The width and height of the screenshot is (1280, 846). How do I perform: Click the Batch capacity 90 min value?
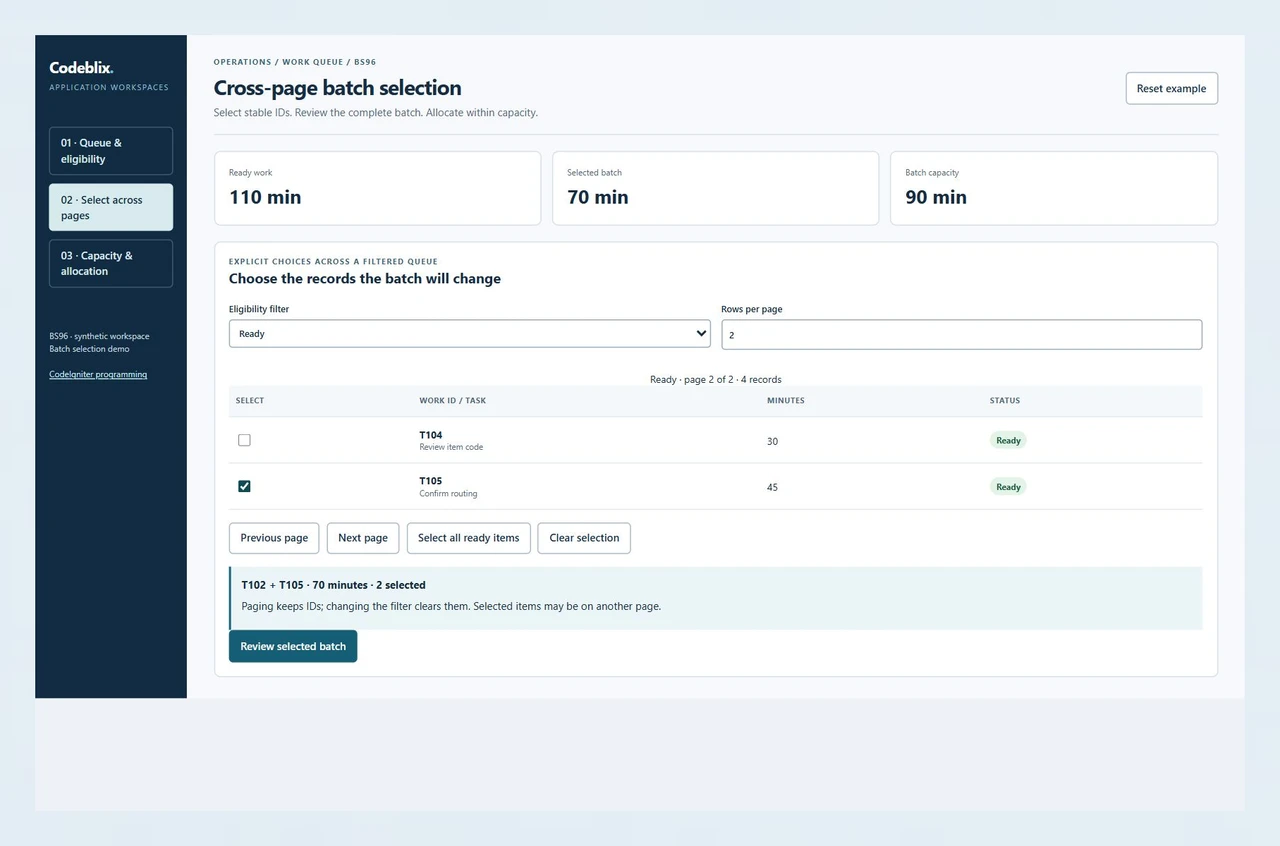[936, 197]
